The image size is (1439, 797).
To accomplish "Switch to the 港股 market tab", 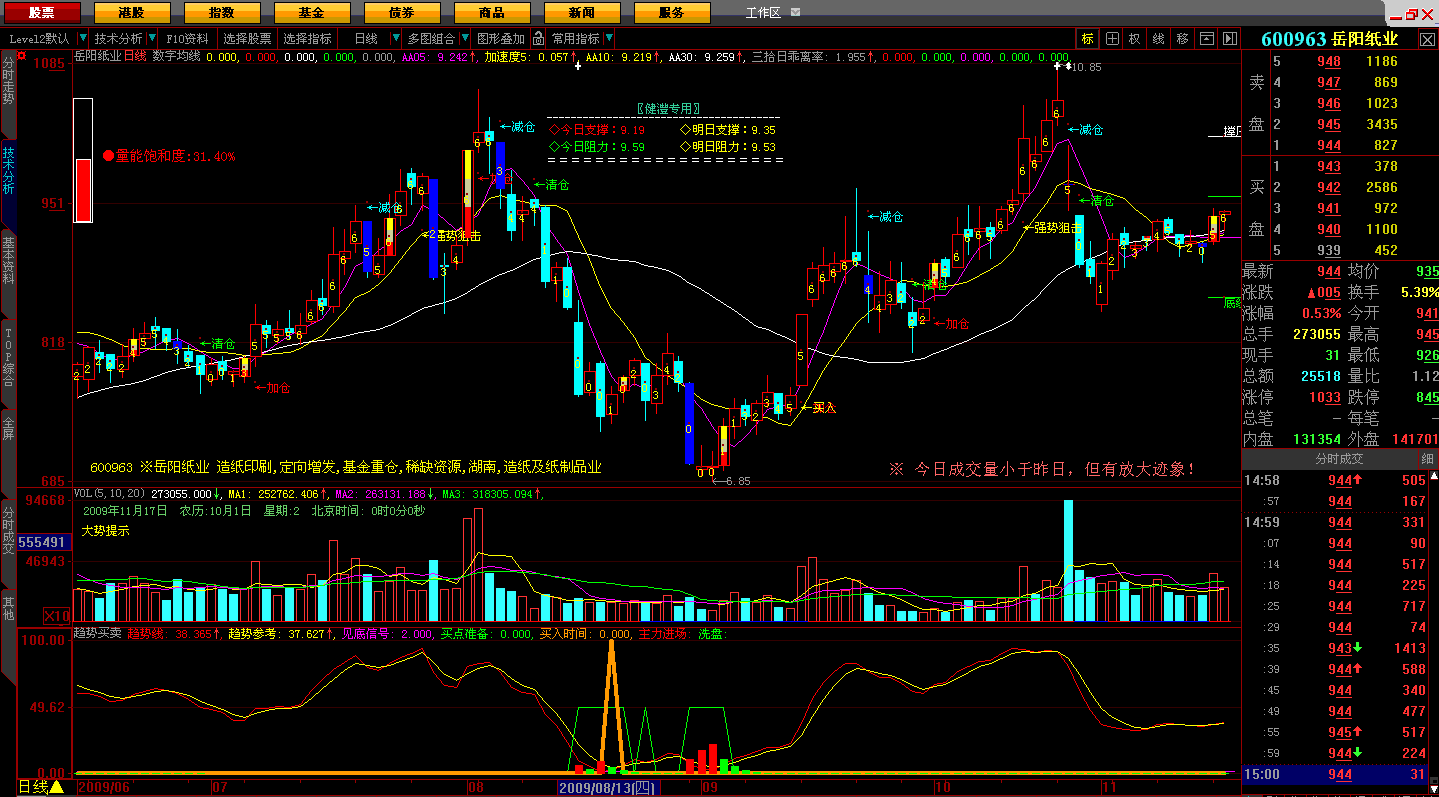I will (130, 13).
